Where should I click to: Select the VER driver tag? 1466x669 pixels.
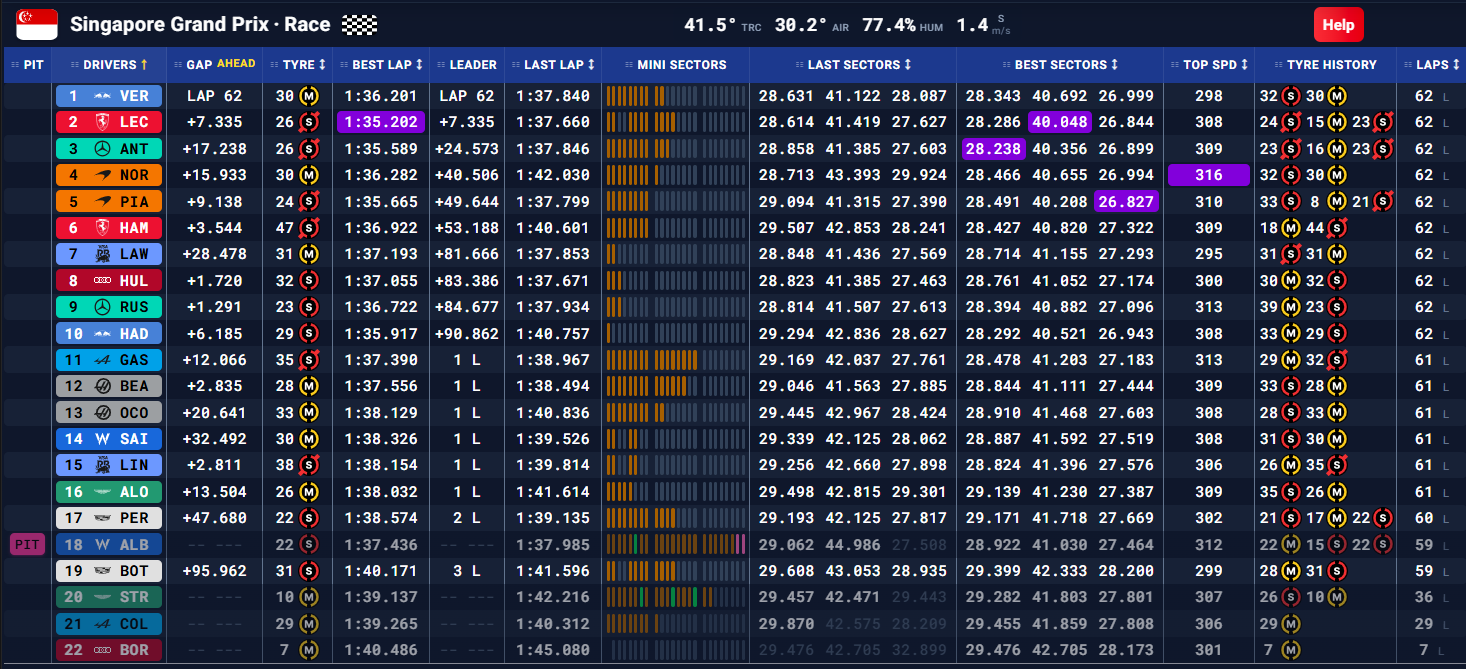[109, 96]
